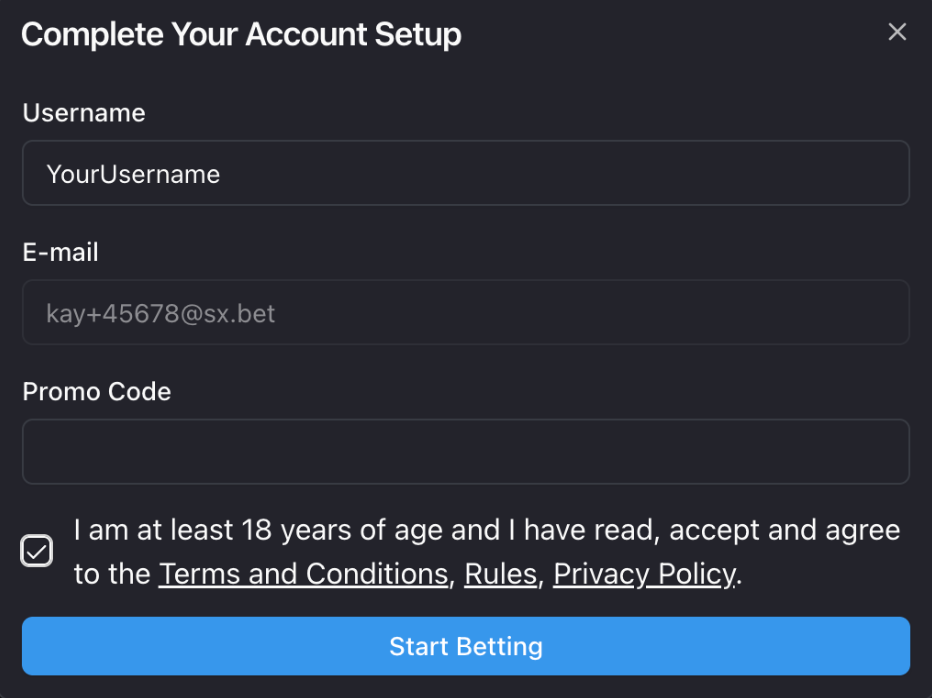
Task: Click the E-mail input field
Action: pos(465,313)
